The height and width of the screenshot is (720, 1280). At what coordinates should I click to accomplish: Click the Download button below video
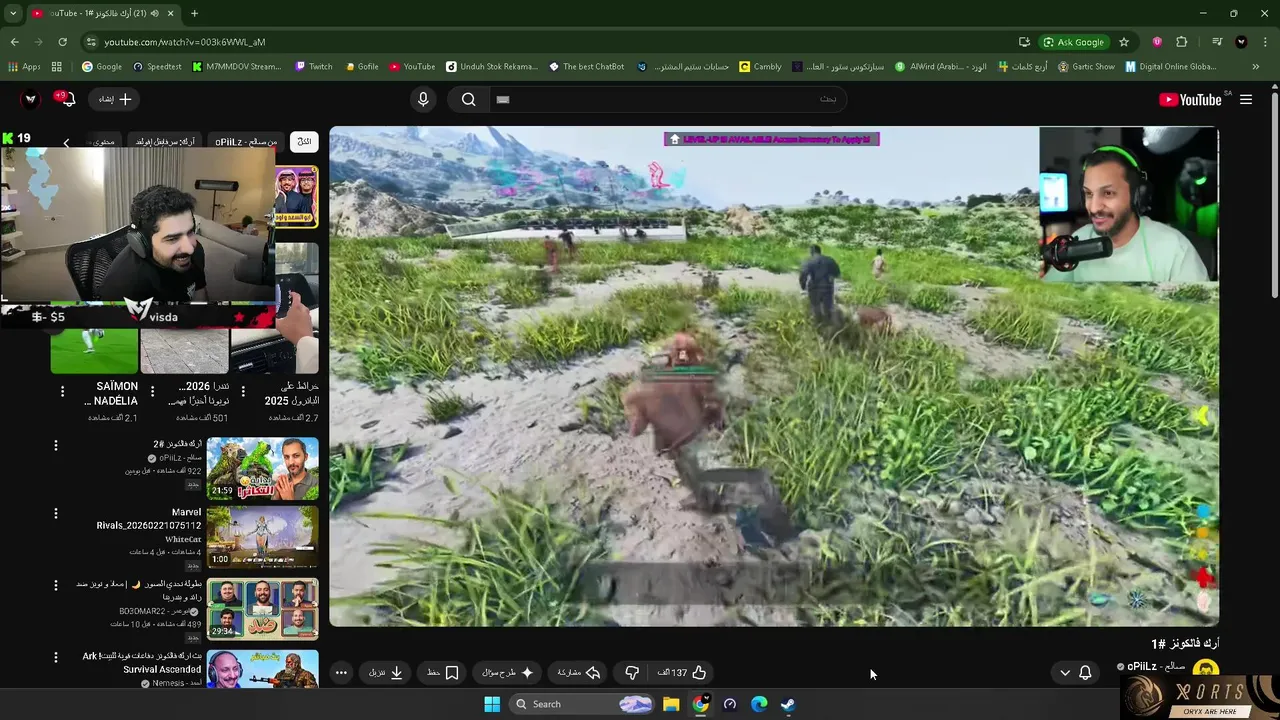[386, 673]
